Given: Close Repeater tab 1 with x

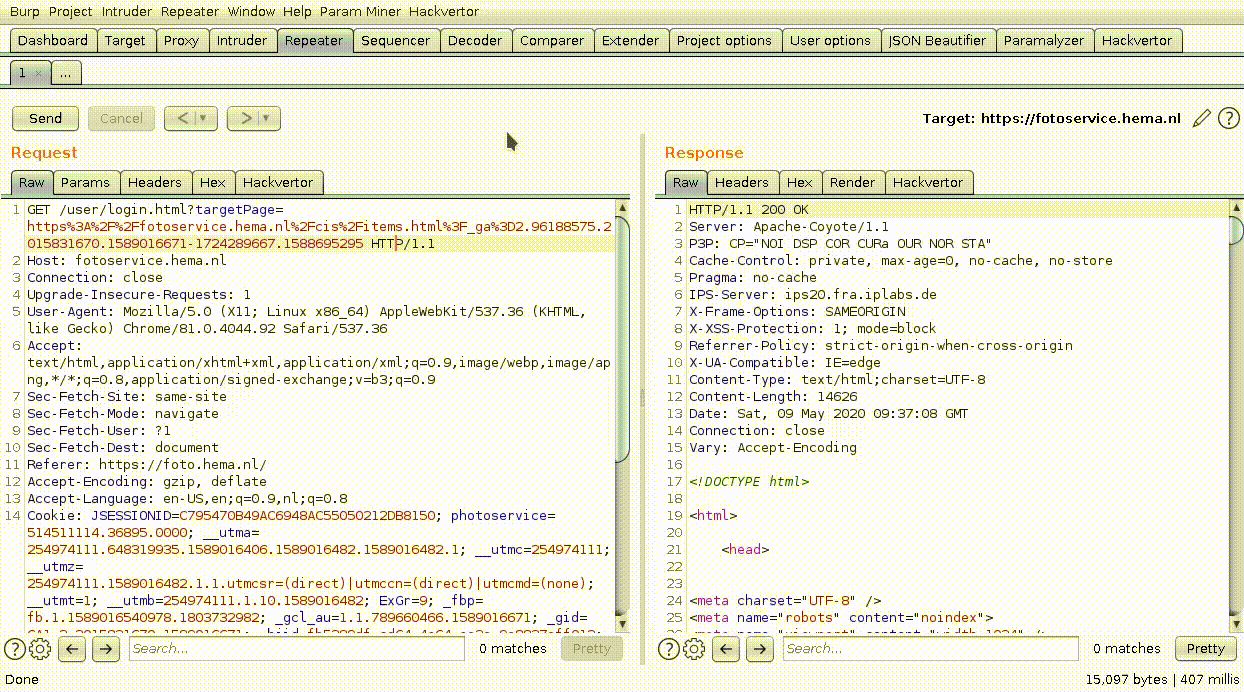Looking at the screenshot, I should point(38,73).
